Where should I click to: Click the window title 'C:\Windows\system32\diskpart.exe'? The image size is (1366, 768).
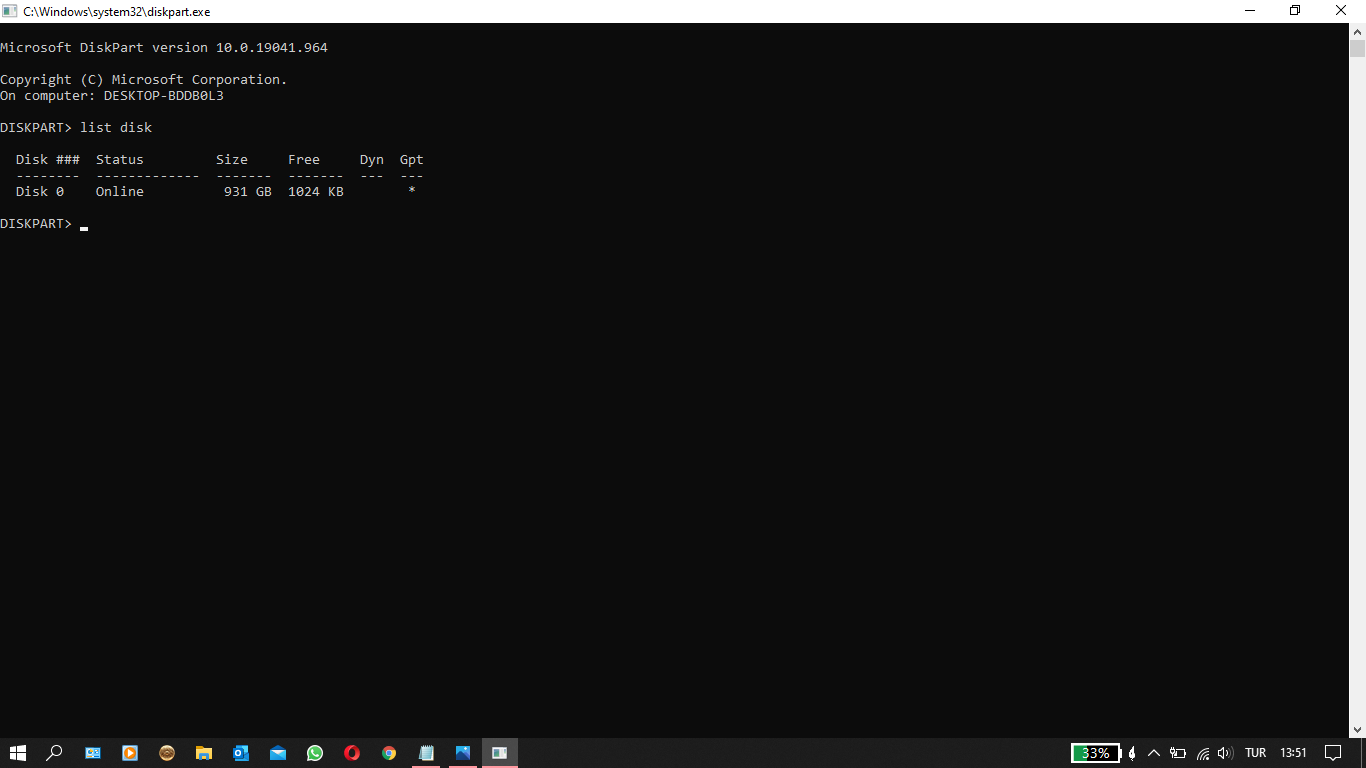pyautogui.click(x=117, y=12)
